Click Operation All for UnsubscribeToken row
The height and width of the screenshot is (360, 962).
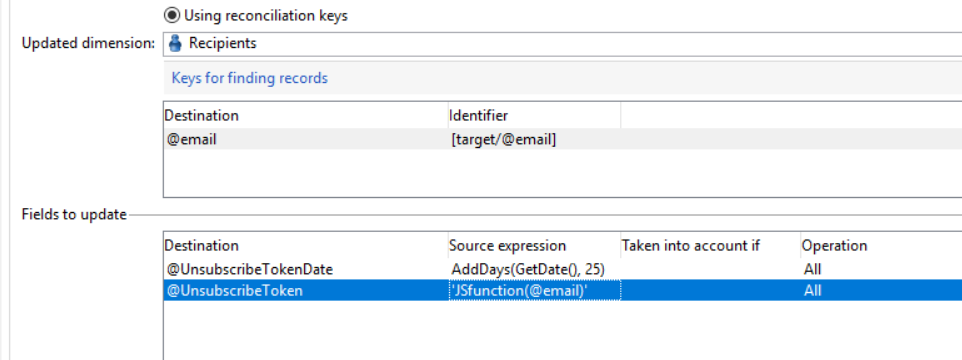(x=812, y=291)
